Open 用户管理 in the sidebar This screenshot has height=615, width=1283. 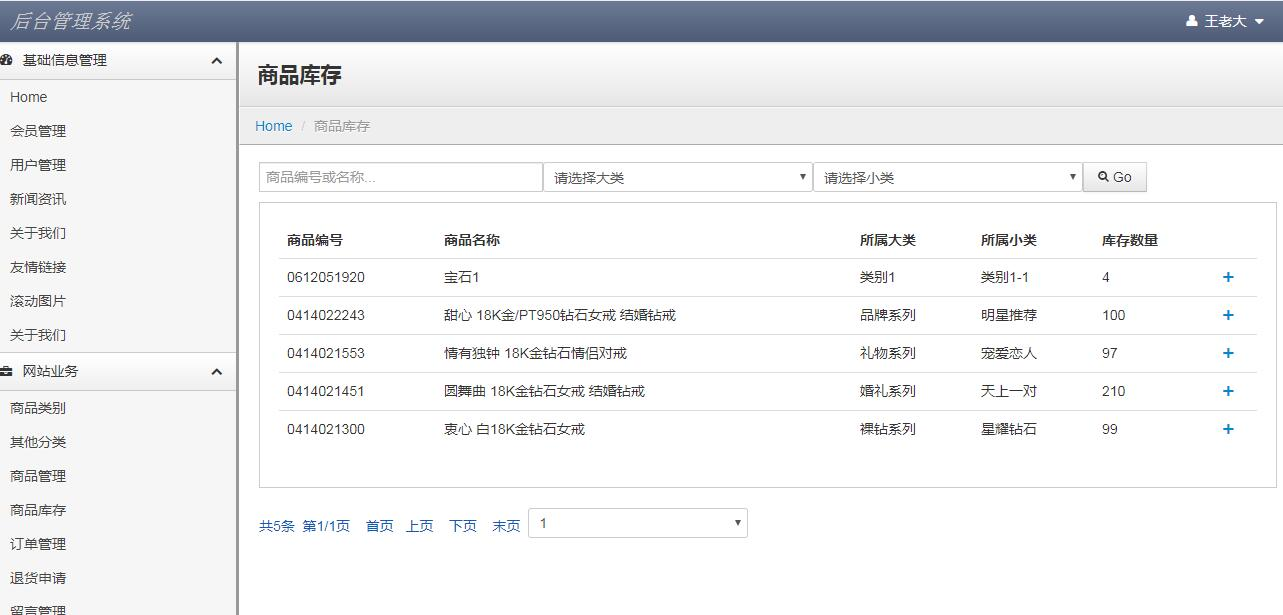[38, 165]
